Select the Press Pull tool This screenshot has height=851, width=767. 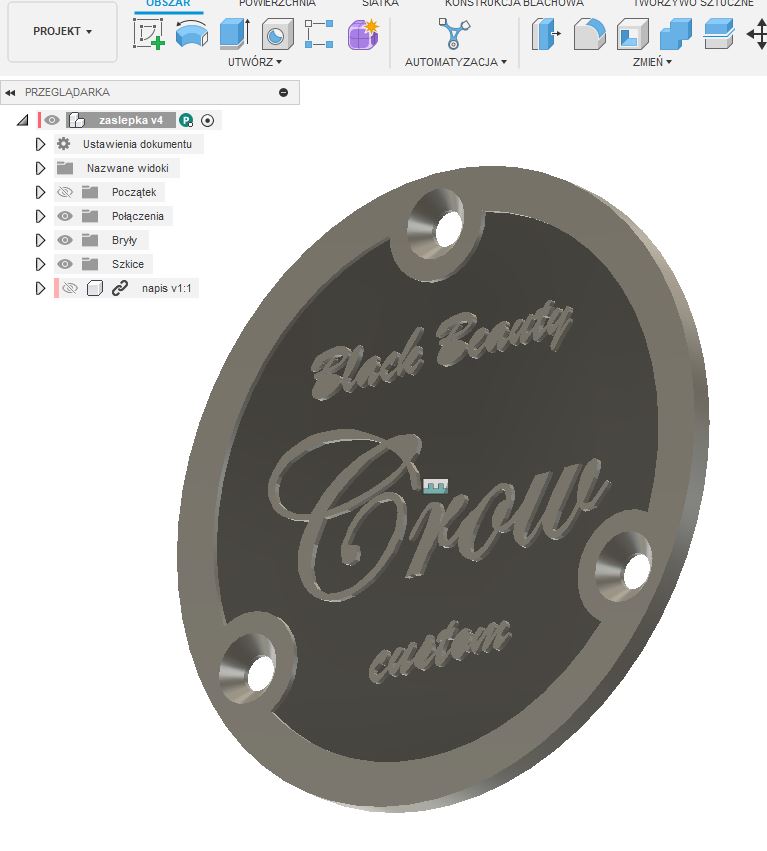pyautogui.click(x=546, y=34)
